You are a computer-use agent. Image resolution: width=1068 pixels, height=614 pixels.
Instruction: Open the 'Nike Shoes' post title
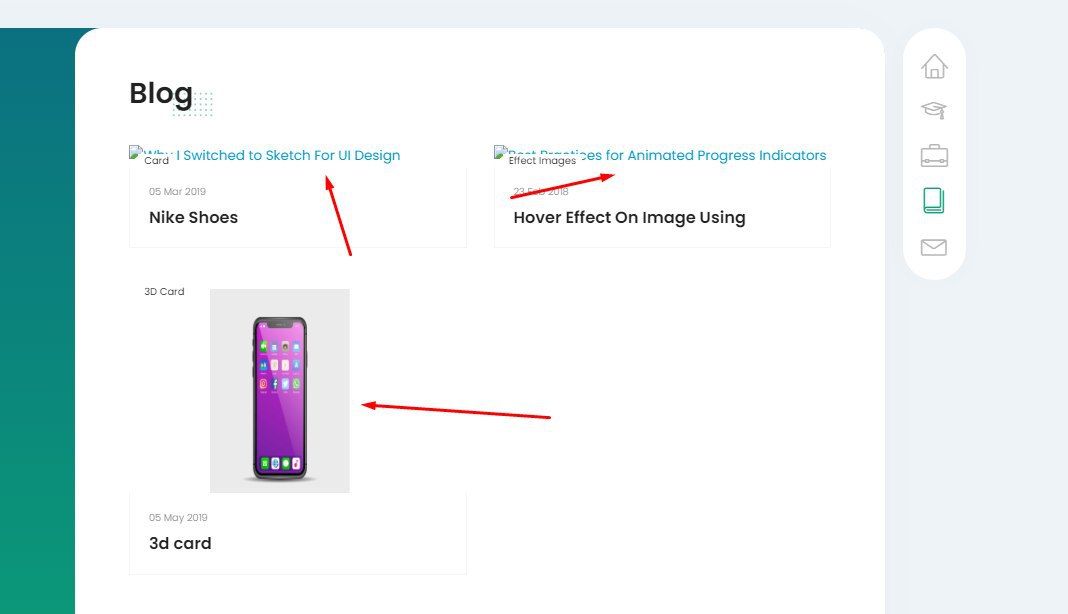click(193, 217)
